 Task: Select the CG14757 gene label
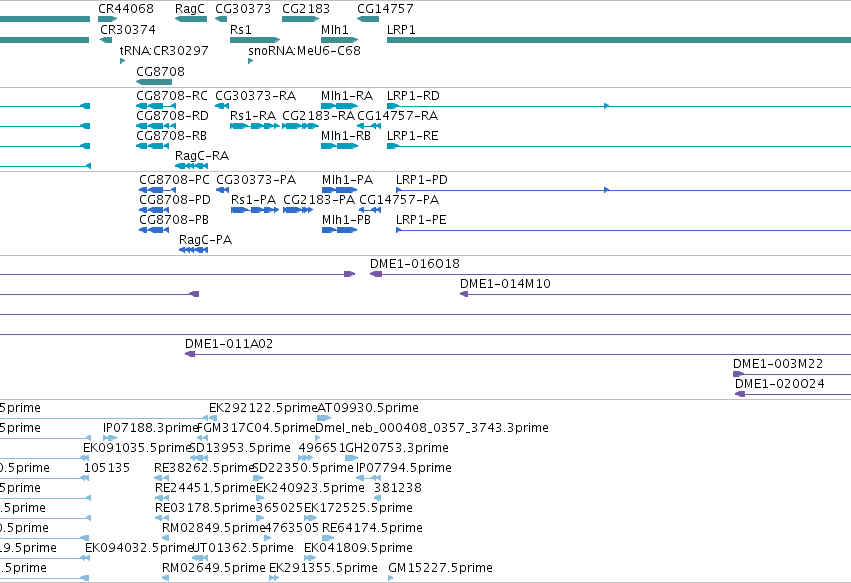click(385, 9)
